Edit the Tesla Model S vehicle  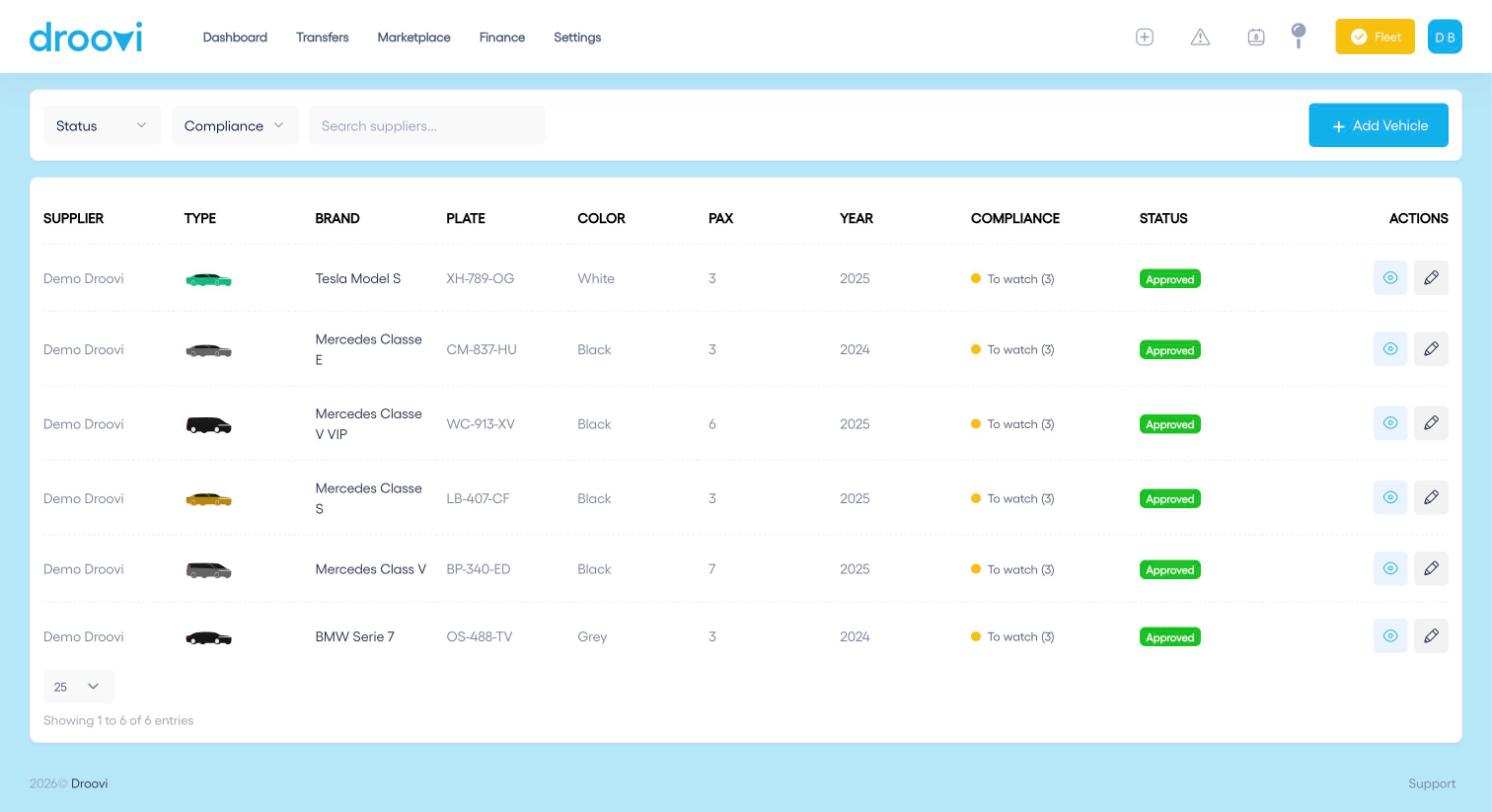point(1431,278)
